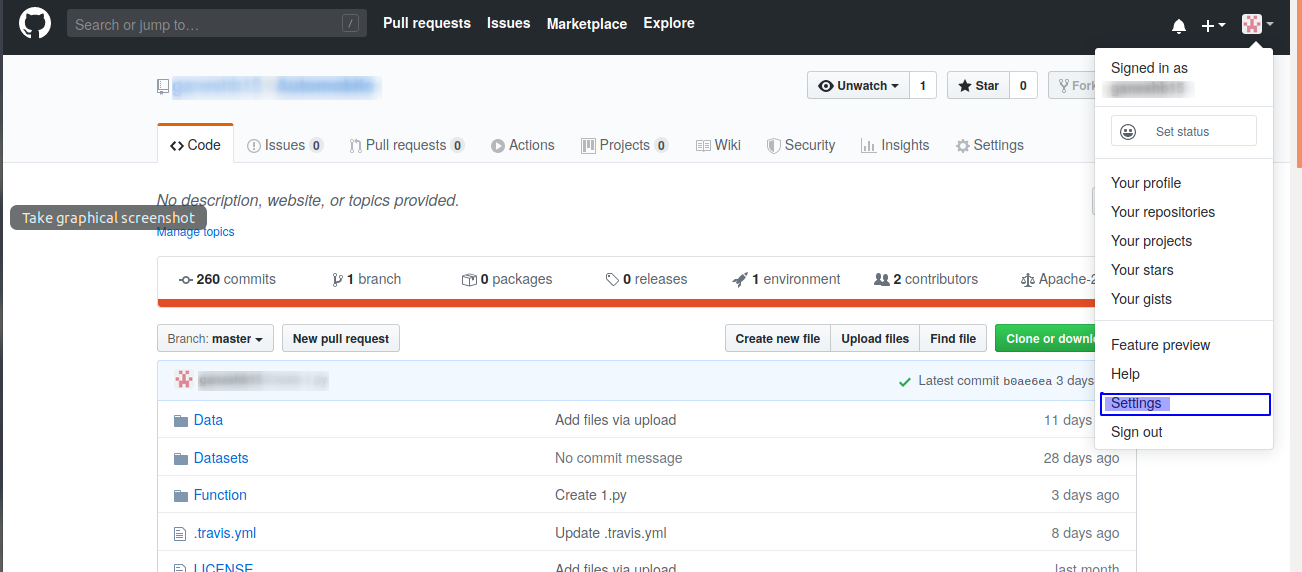Click the Manage topics link
Viewport: 1302px width, 572px height.
click(x=196, y=232)
